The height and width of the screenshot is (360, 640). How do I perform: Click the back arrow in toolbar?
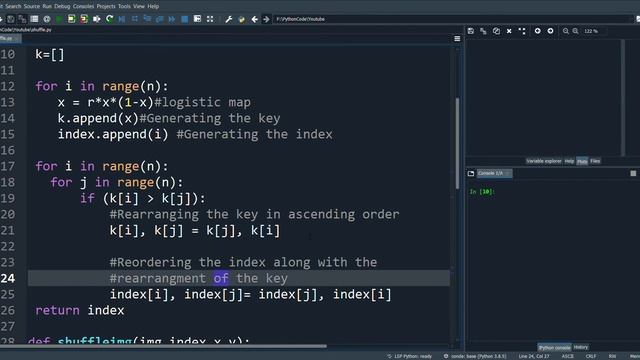254,19
